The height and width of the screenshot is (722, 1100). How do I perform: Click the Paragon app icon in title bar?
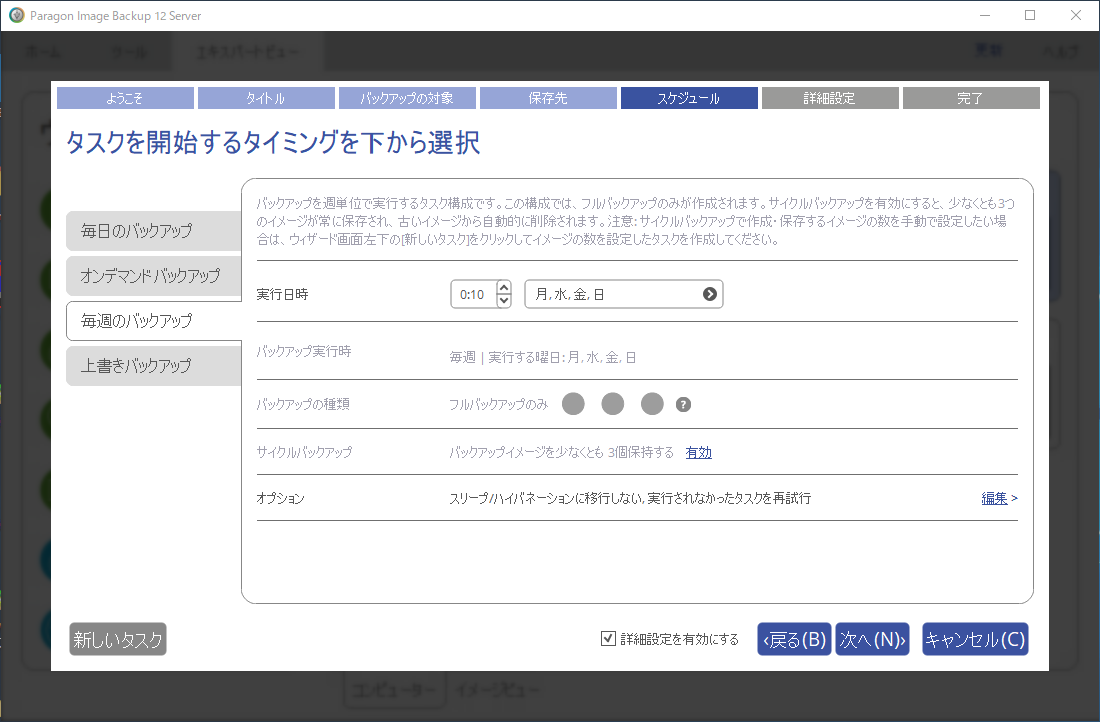16,15
